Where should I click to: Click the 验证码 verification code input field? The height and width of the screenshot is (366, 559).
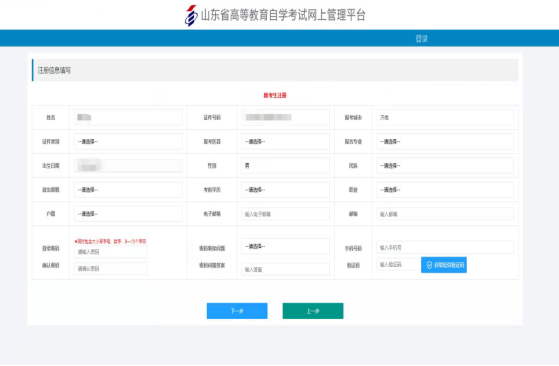398,264
